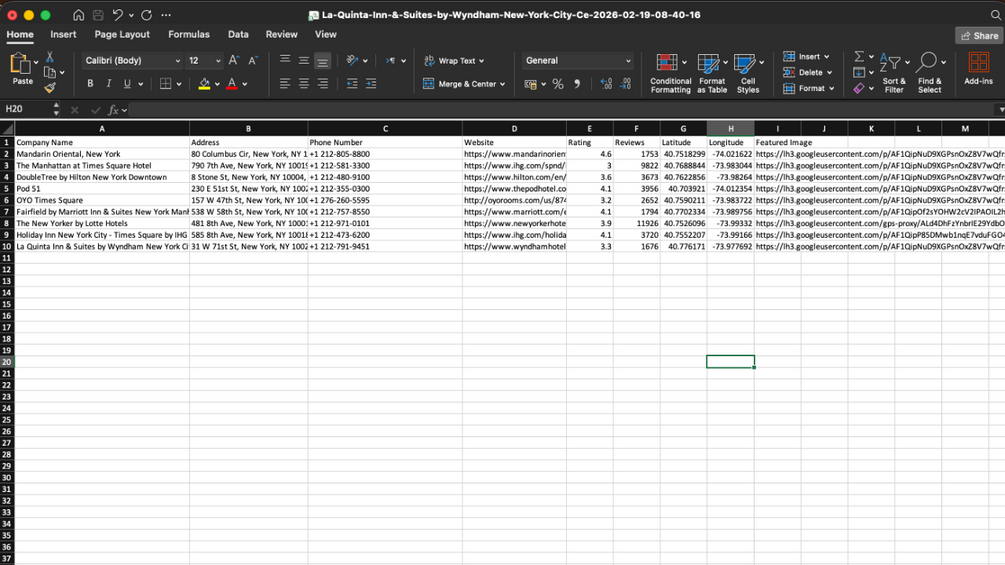Screen dimensions: 1005x565
Task: Apply Percent Style format
Action: 558,84
